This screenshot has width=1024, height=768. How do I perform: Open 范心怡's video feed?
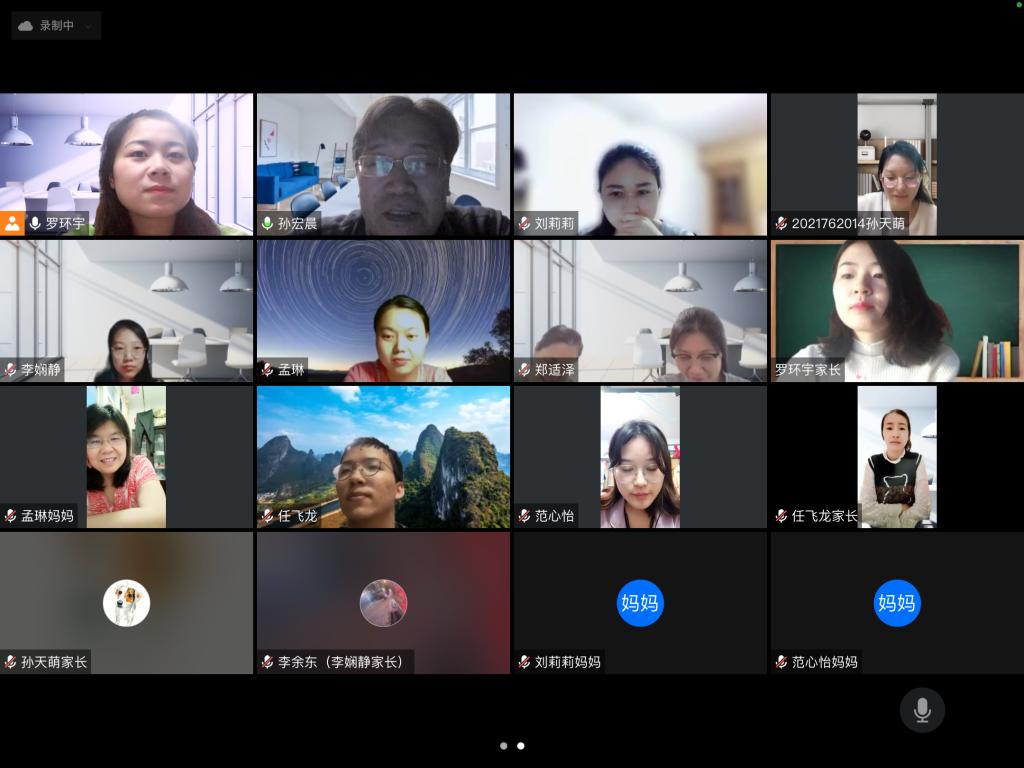pos(640,456)
